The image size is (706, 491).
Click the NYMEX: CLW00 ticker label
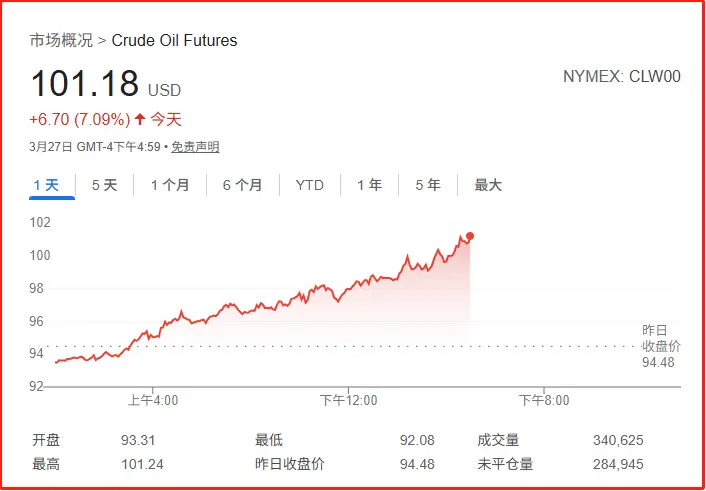[622, 77]
